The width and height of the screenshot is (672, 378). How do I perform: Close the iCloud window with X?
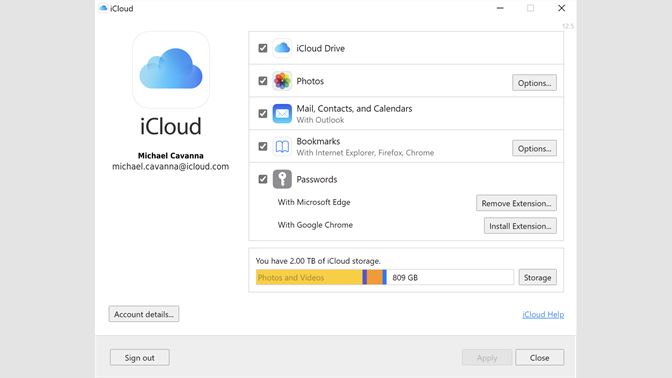point(561,8)
